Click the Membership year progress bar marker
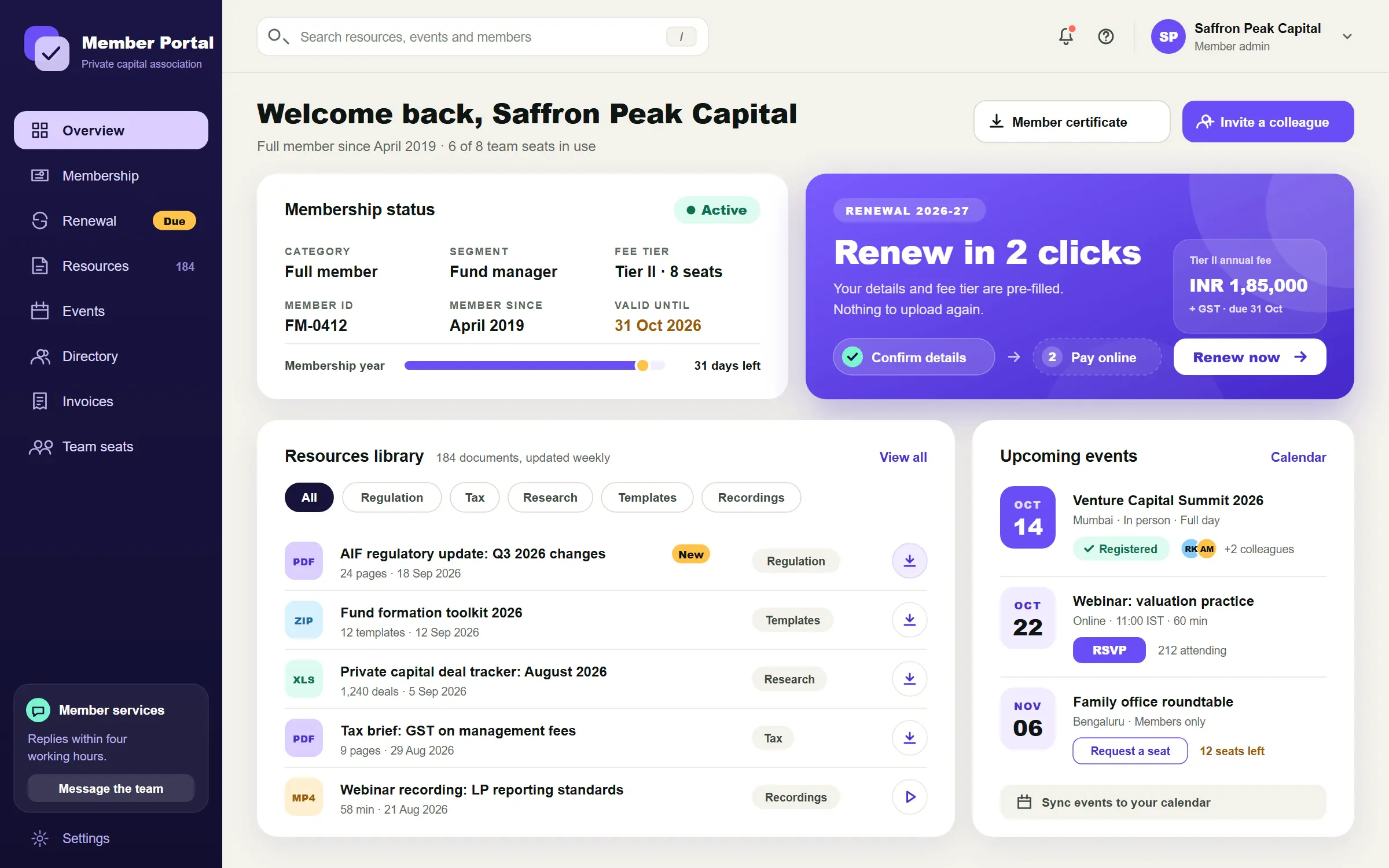Image resolution: width=1389 pixels, height=868 pixels. click(x=642, y=365)
